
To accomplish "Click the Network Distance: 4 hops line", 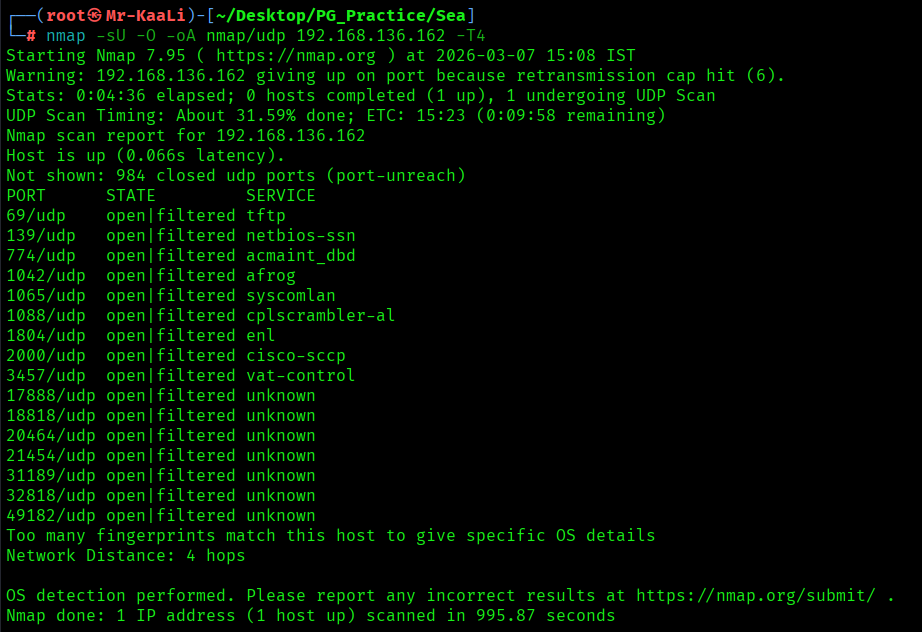I will (x=125, y=555).
